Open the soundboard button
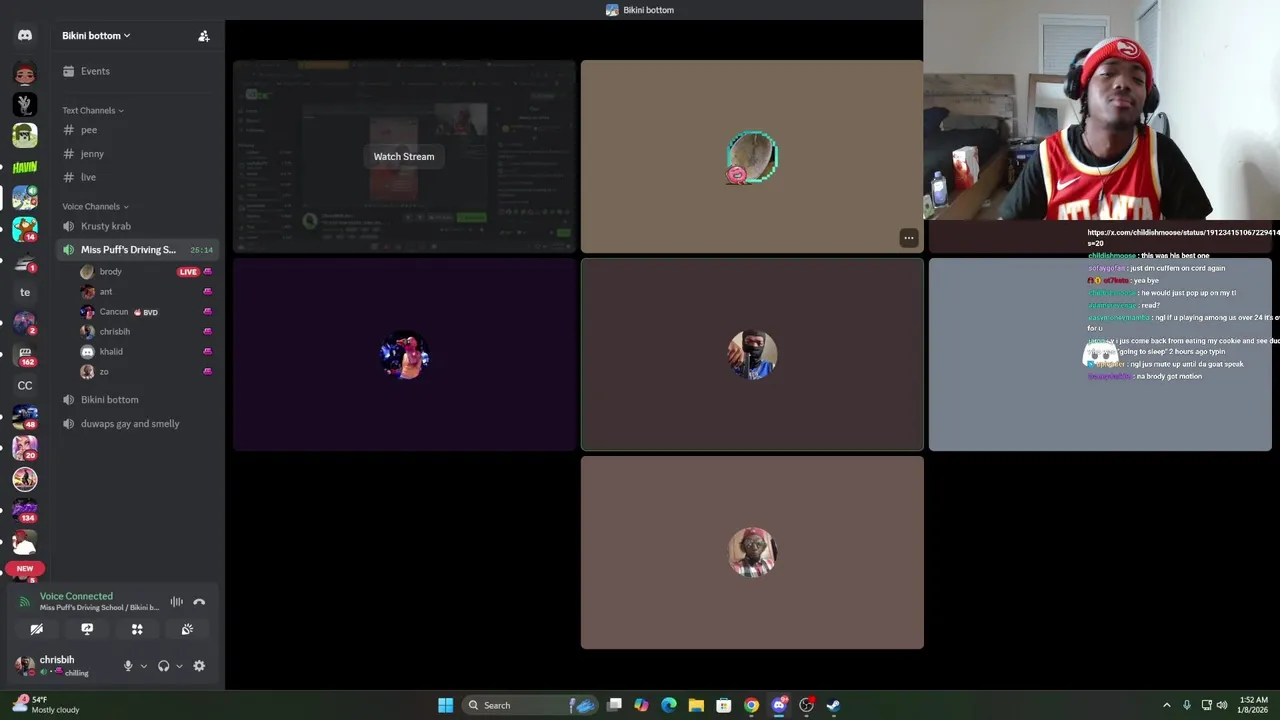This screenshot has width=1280, height=720. tap(187, 629)
